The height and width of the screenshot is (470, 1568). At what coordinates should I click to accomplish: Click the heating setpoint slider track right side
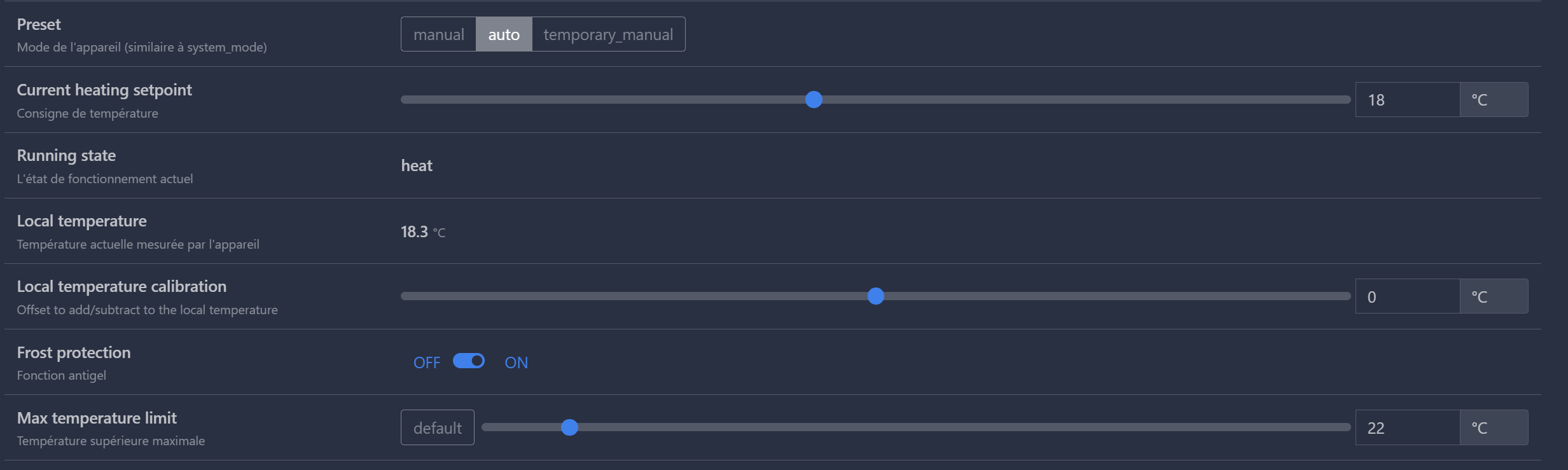pyautogui.click(x=1145, y=100)
